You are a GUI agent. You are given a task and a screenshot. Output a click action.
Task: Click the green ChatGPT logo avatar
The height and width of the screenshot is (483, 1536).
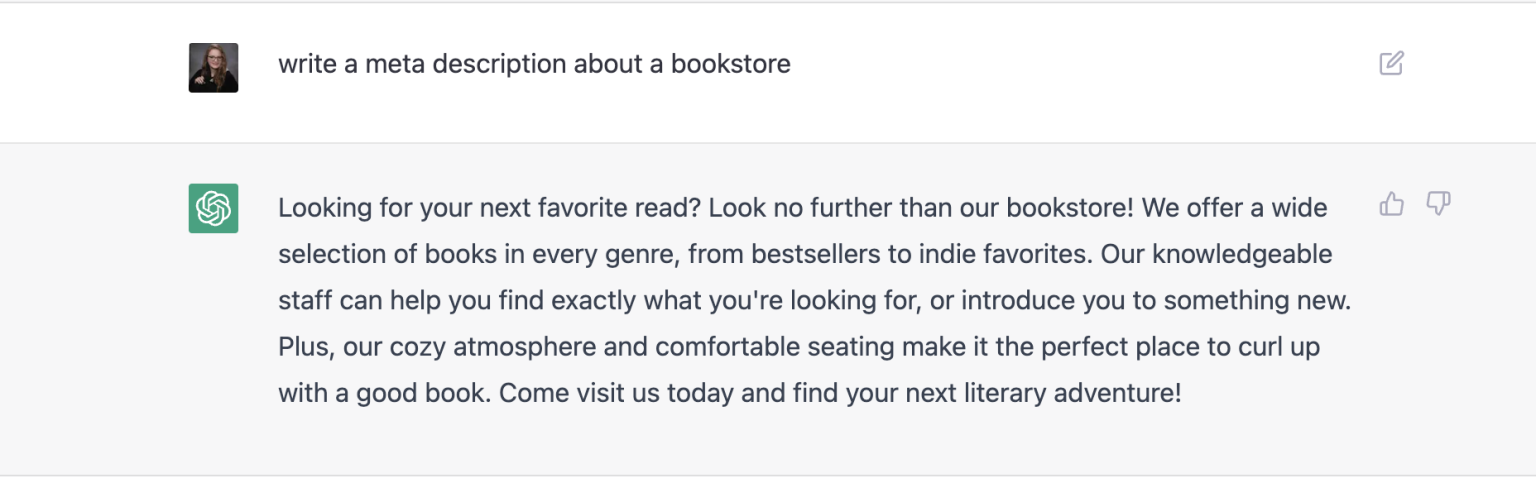[x=213, y=208]
